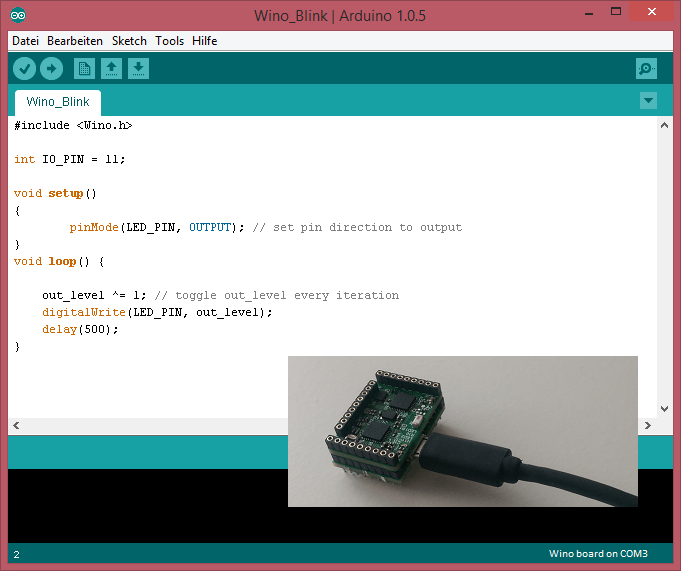Click the 'delay(500);' line

[x=80, y=329]
